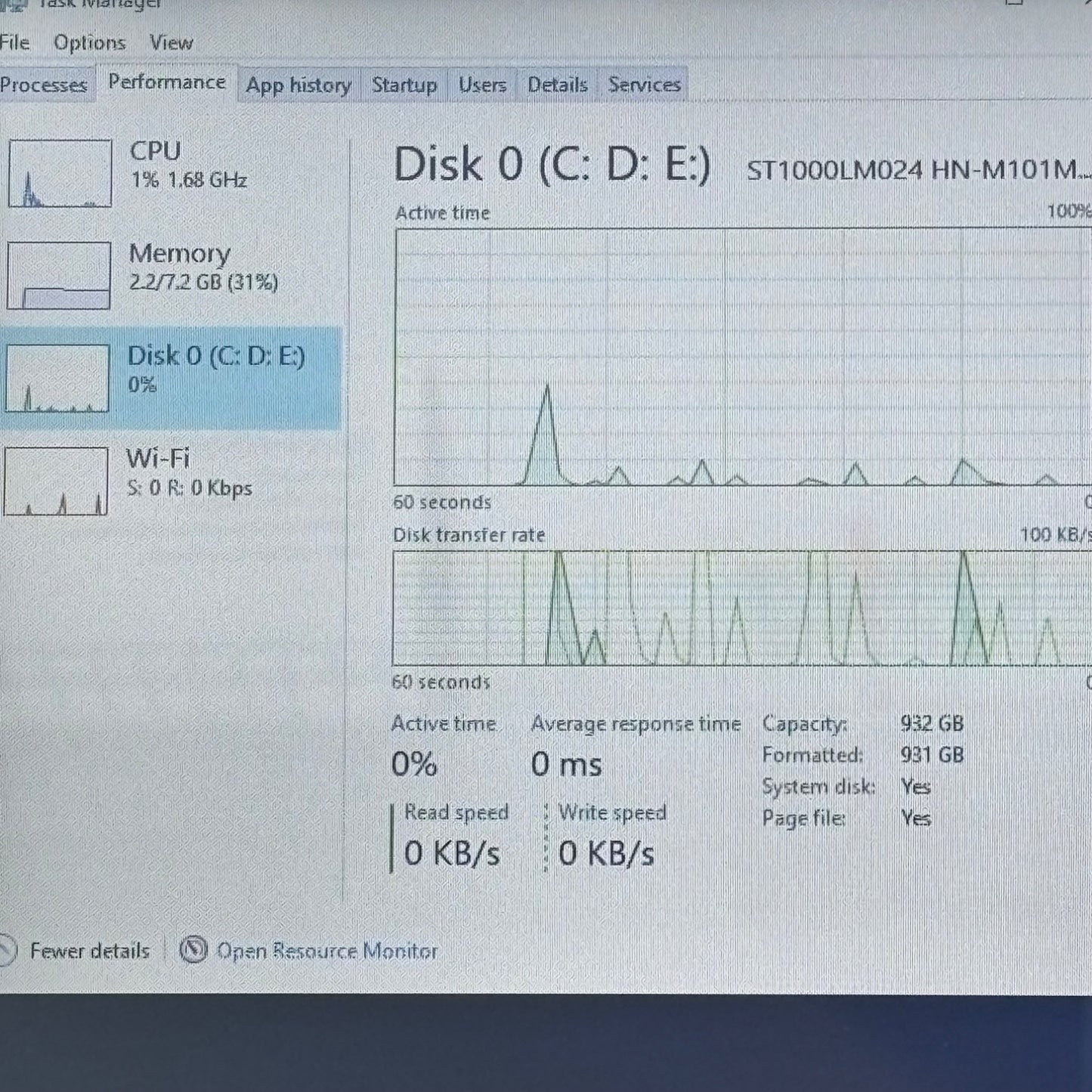Image resolution: width=1092 pixels, height=1092 pixels.
Task: Open the Options menu
Action: (x=89, y=43)
